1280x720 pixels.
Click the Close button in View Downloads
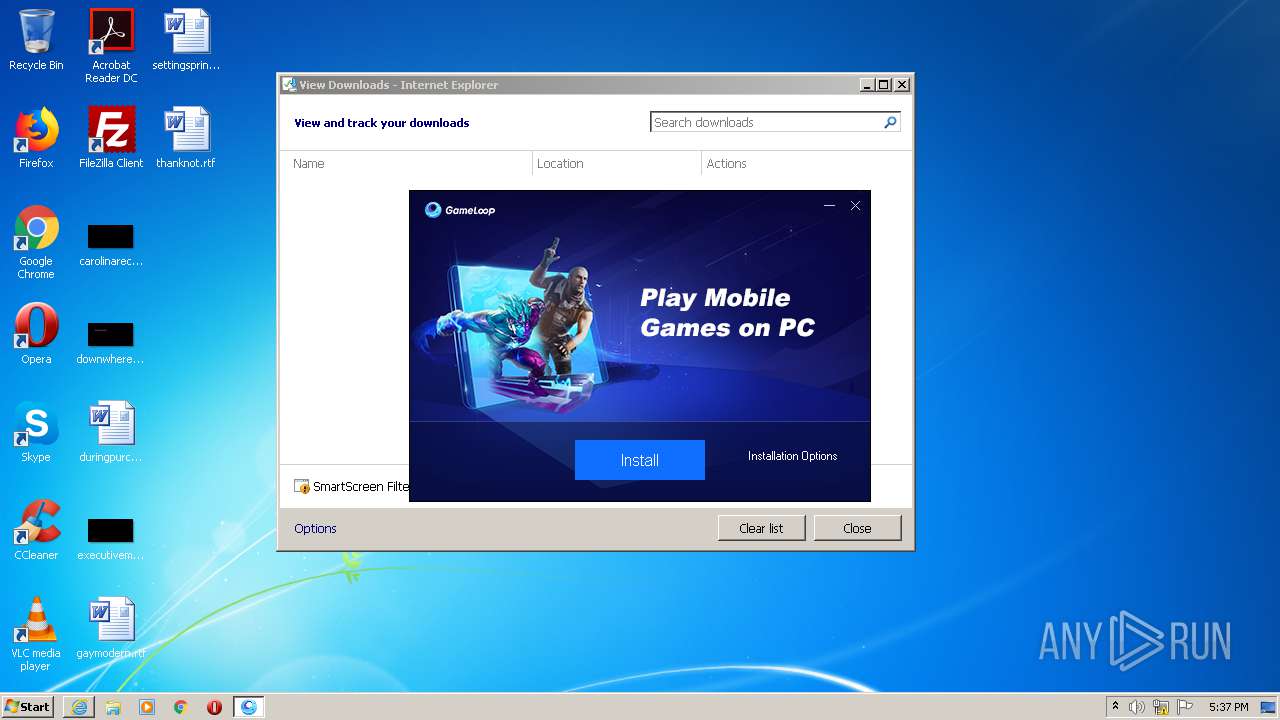tap(857, 528)
